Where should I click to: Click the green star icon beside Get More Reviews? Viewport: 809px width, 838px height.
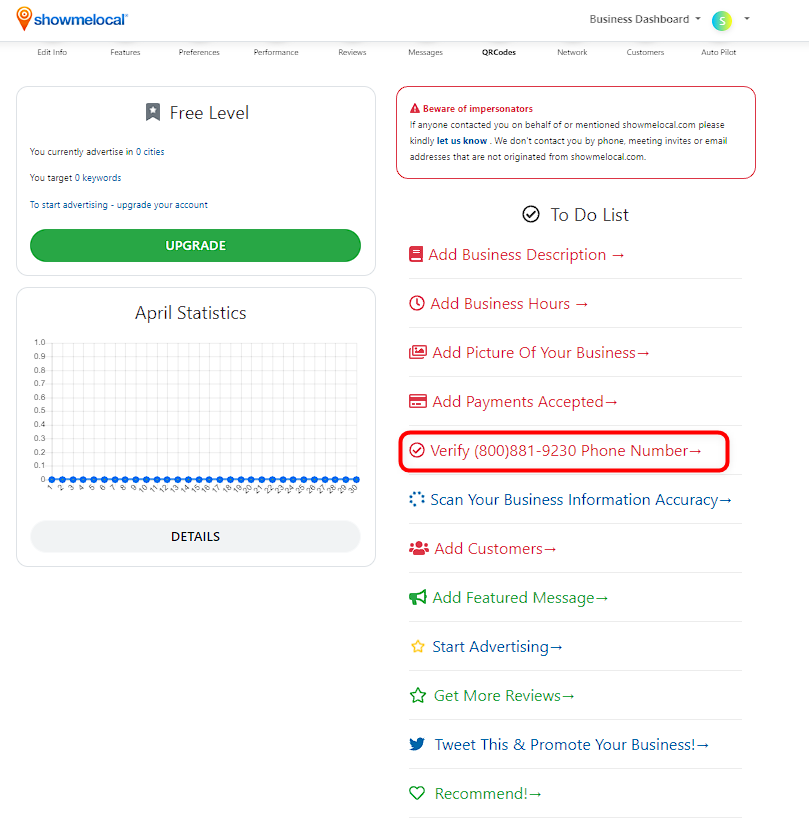(418, 695)
